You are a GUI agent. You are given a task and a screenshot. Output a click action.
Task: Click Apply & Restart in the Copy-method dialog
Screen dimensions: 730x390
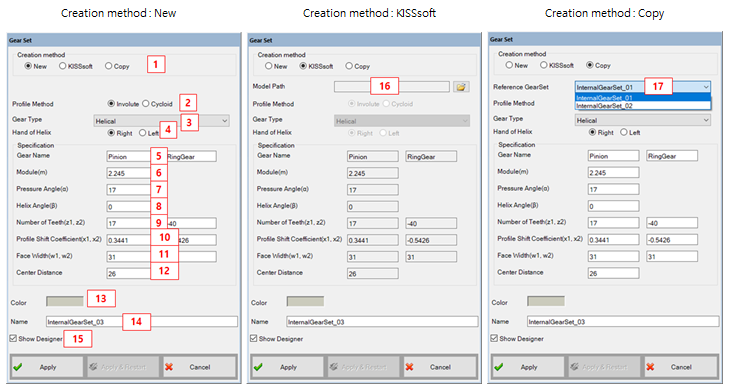pos(604,367)
